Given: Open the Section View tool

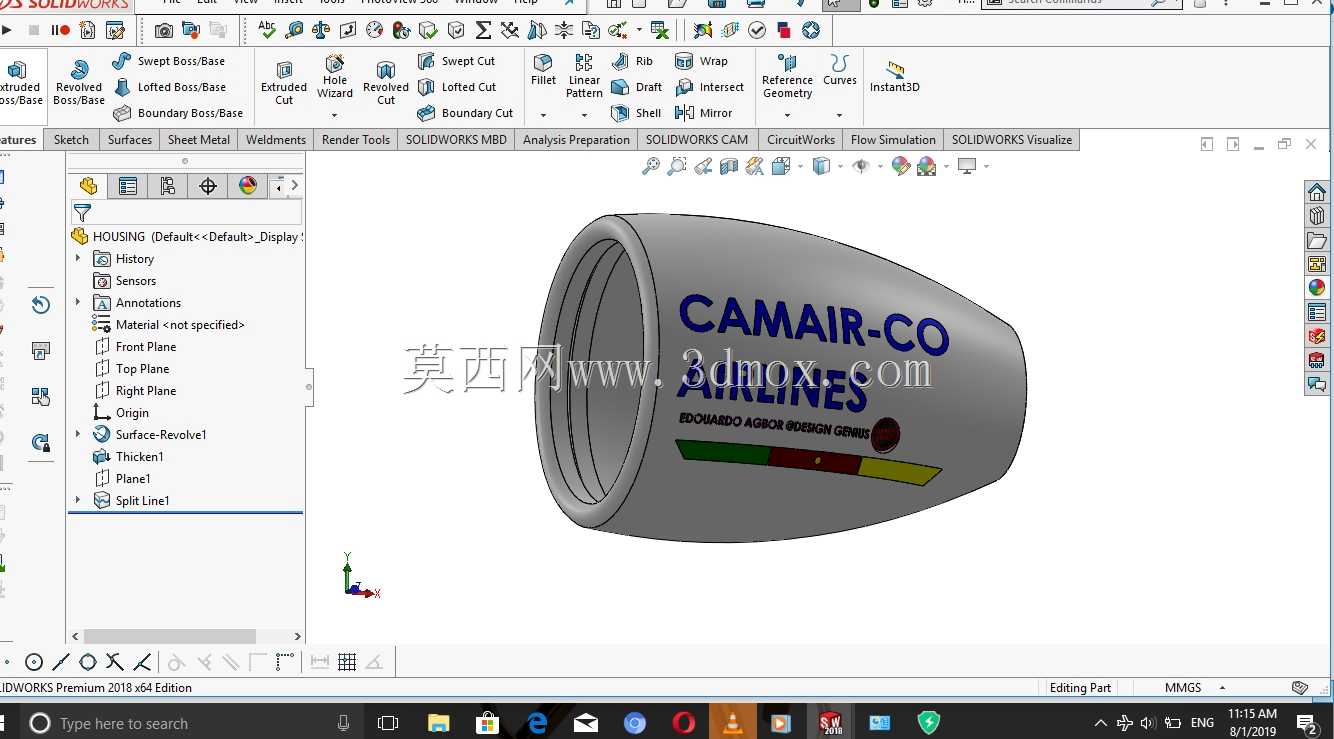Looking at the screenshot, I should click(x=729, y=166).
